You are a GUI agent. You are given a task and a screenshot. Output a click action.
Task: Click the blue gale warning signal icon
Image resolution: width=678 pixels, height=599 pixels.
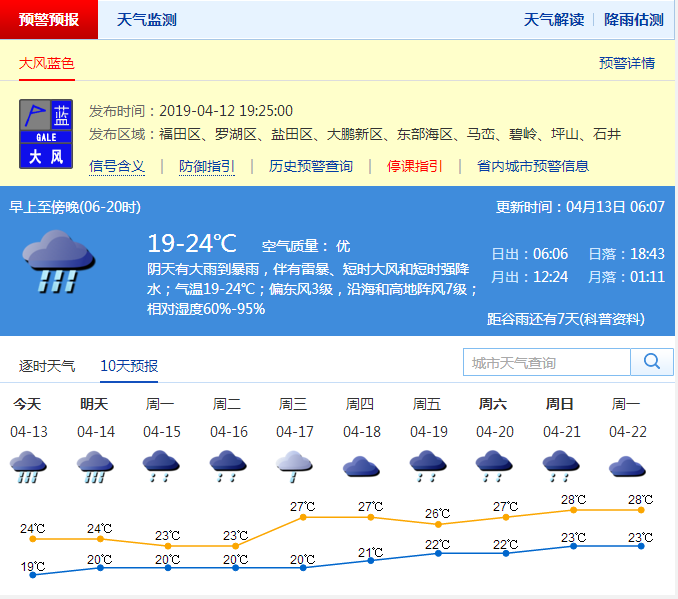[x=46, y=133]
